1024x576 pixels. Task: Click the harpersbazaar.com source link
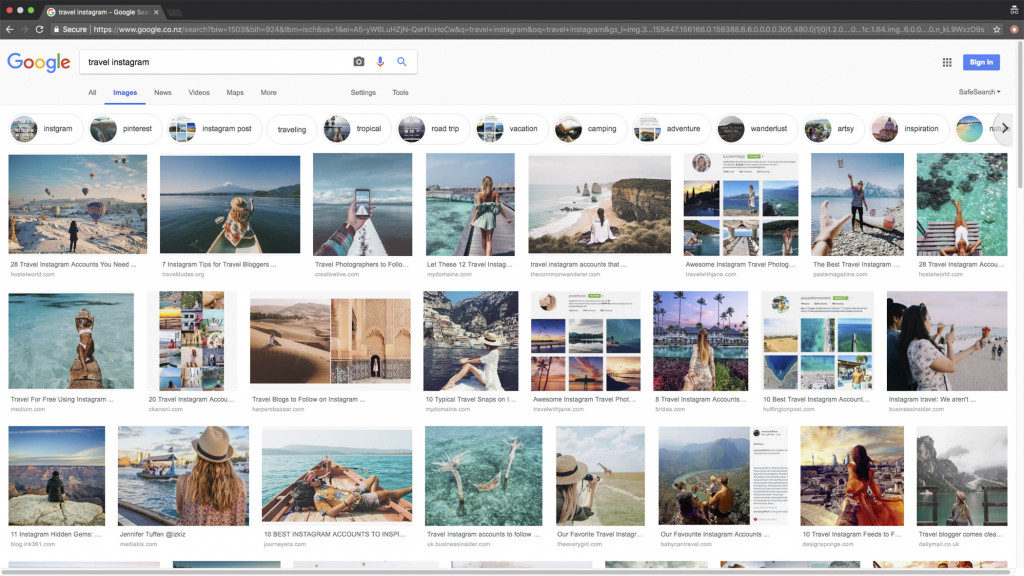pyautogui.click(x=278, y=409)
